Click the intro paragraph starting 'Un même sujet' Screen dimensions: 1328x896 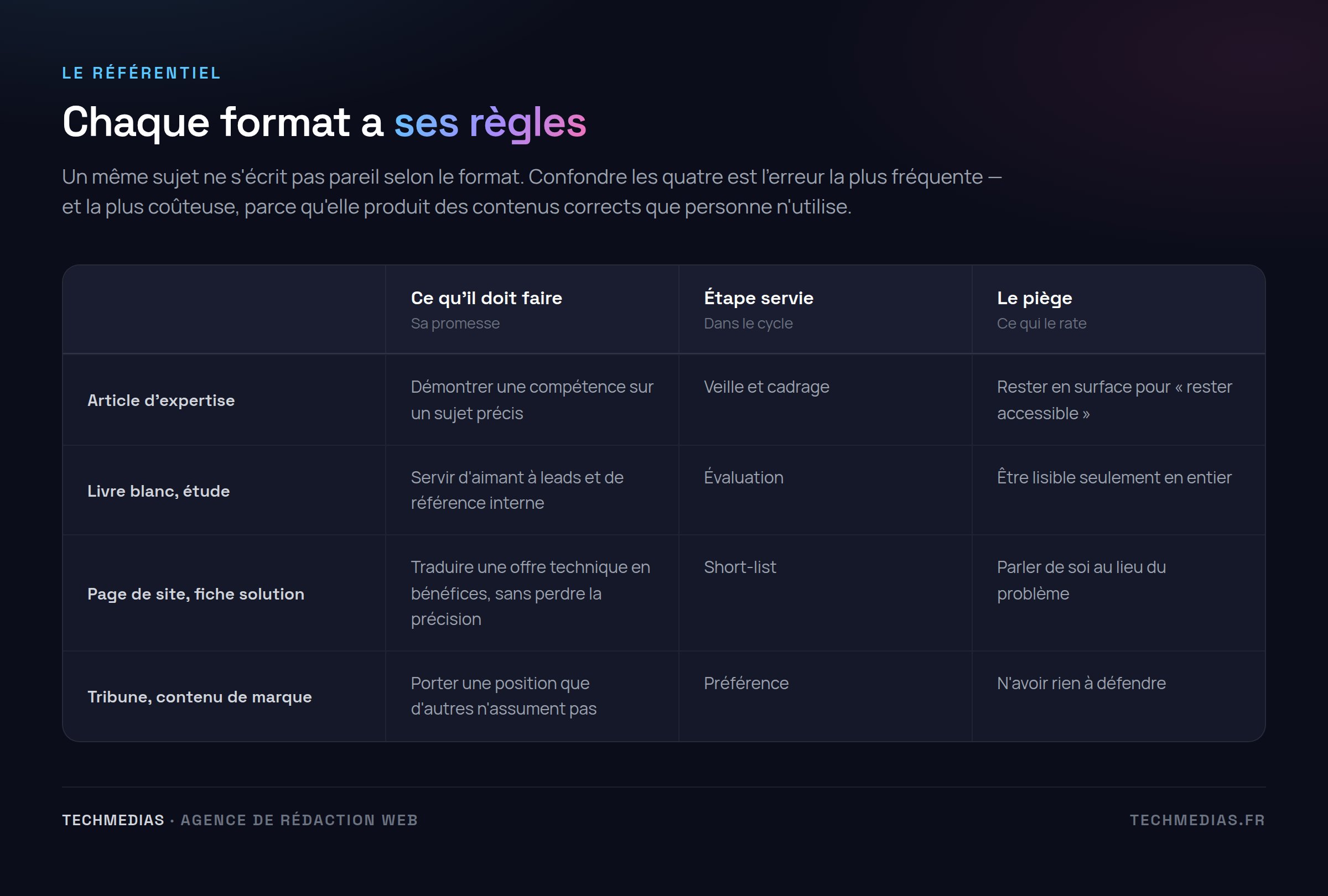[x=532, y=192]
